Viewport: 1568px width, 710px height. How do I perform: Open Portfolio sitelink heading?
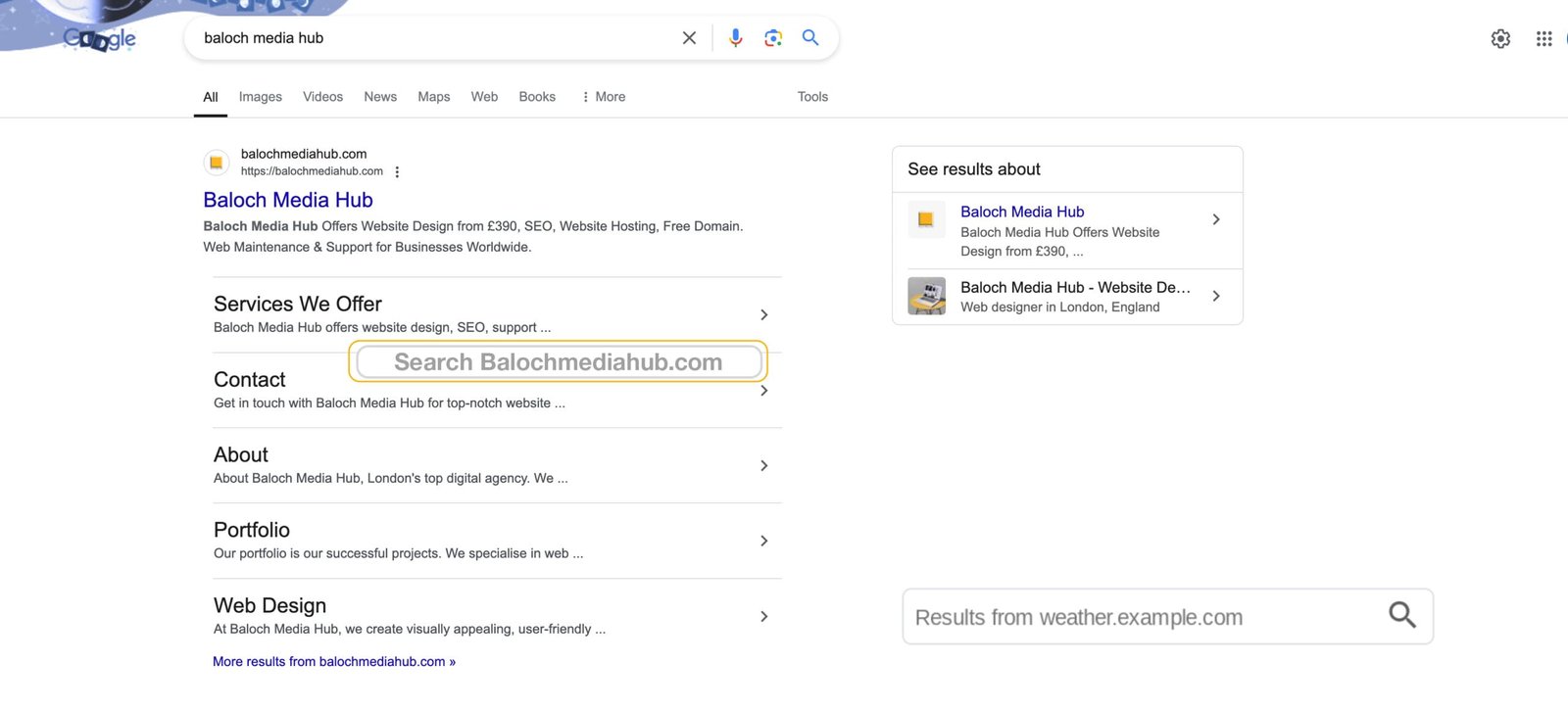252,530
